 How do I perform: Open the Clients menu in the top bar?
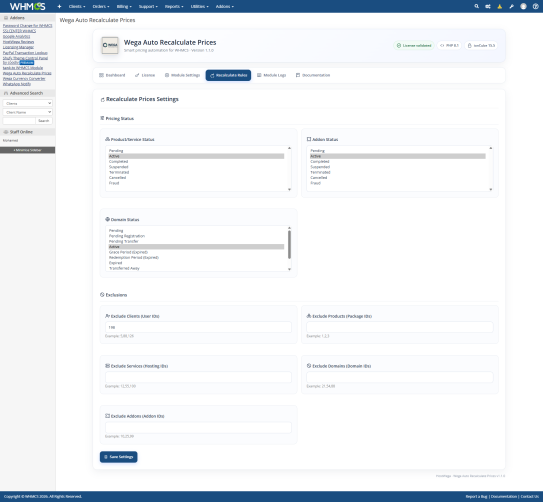click(x=77, y=6)
